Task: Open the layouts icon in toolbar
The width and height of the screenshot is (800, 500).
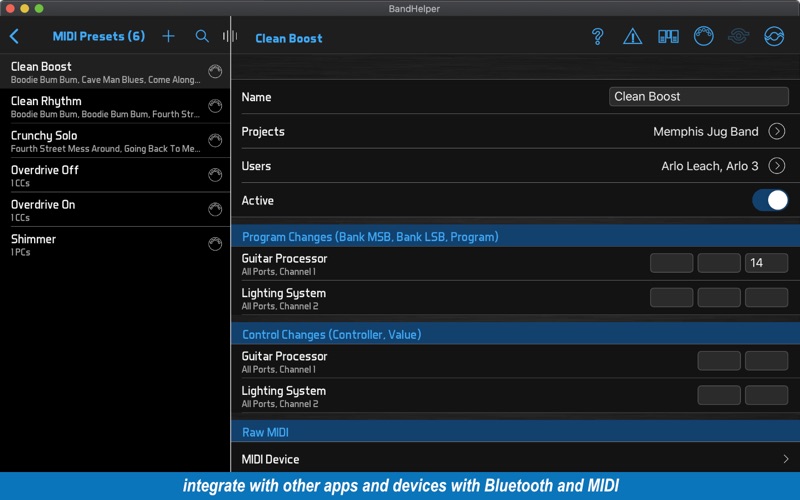Action: pyautogui.click(x=668, y=36)
